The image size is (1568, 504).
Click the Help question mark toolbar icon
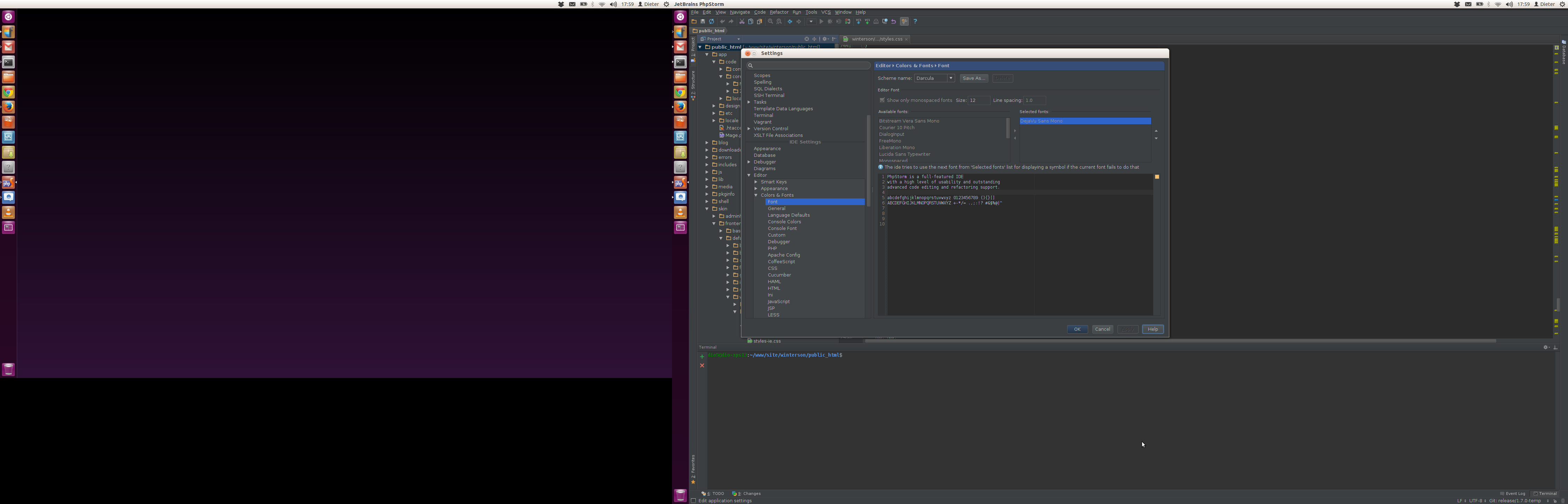[x=915, y=21]
